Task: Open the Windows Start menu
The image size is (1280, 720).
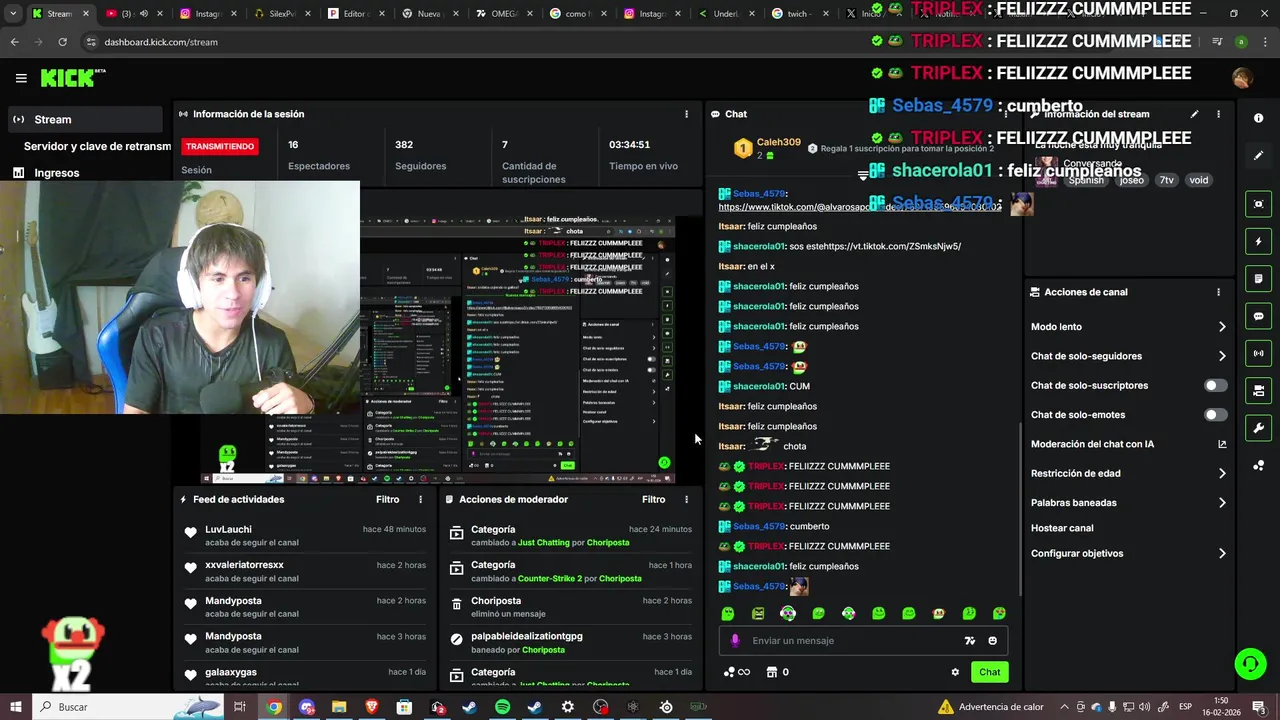Action: [15, 707]
